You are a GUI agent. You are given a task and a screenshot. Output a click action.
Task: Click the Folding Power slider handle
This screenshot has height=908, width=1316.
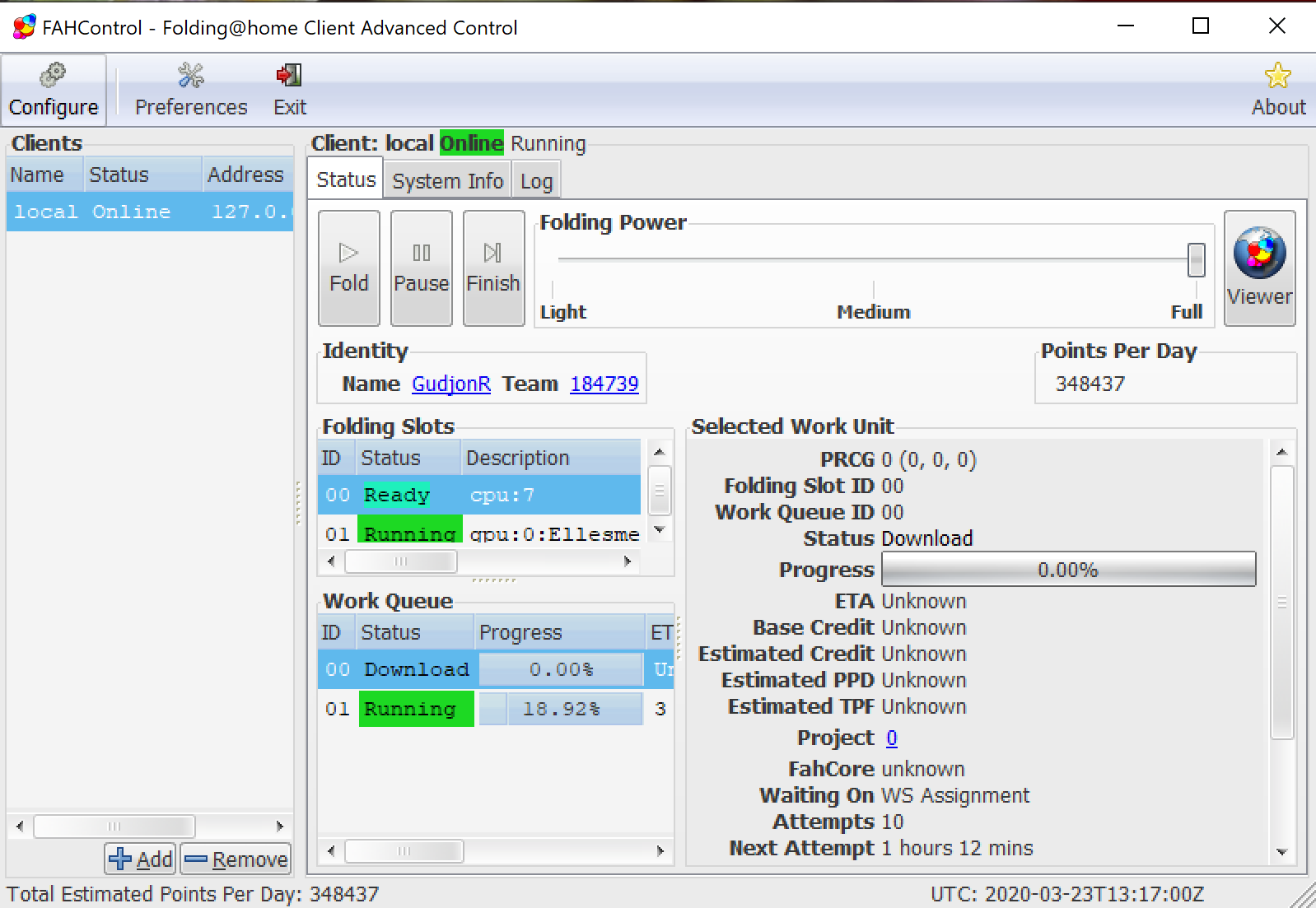(x=1196, y=260)
